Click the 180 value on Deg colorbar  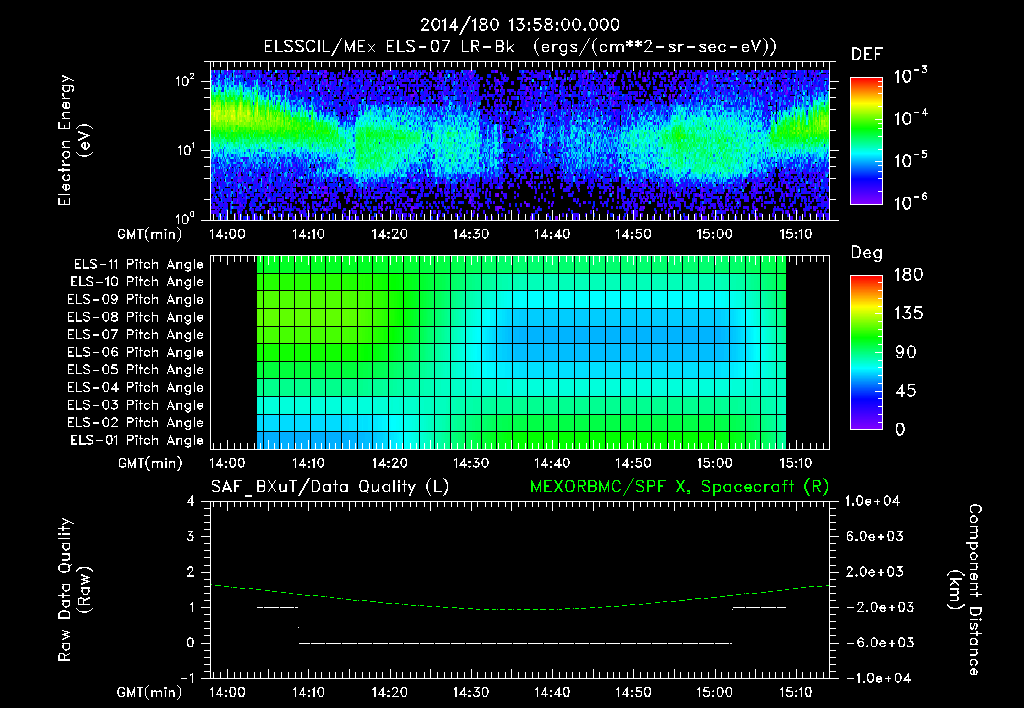[908, 274]
